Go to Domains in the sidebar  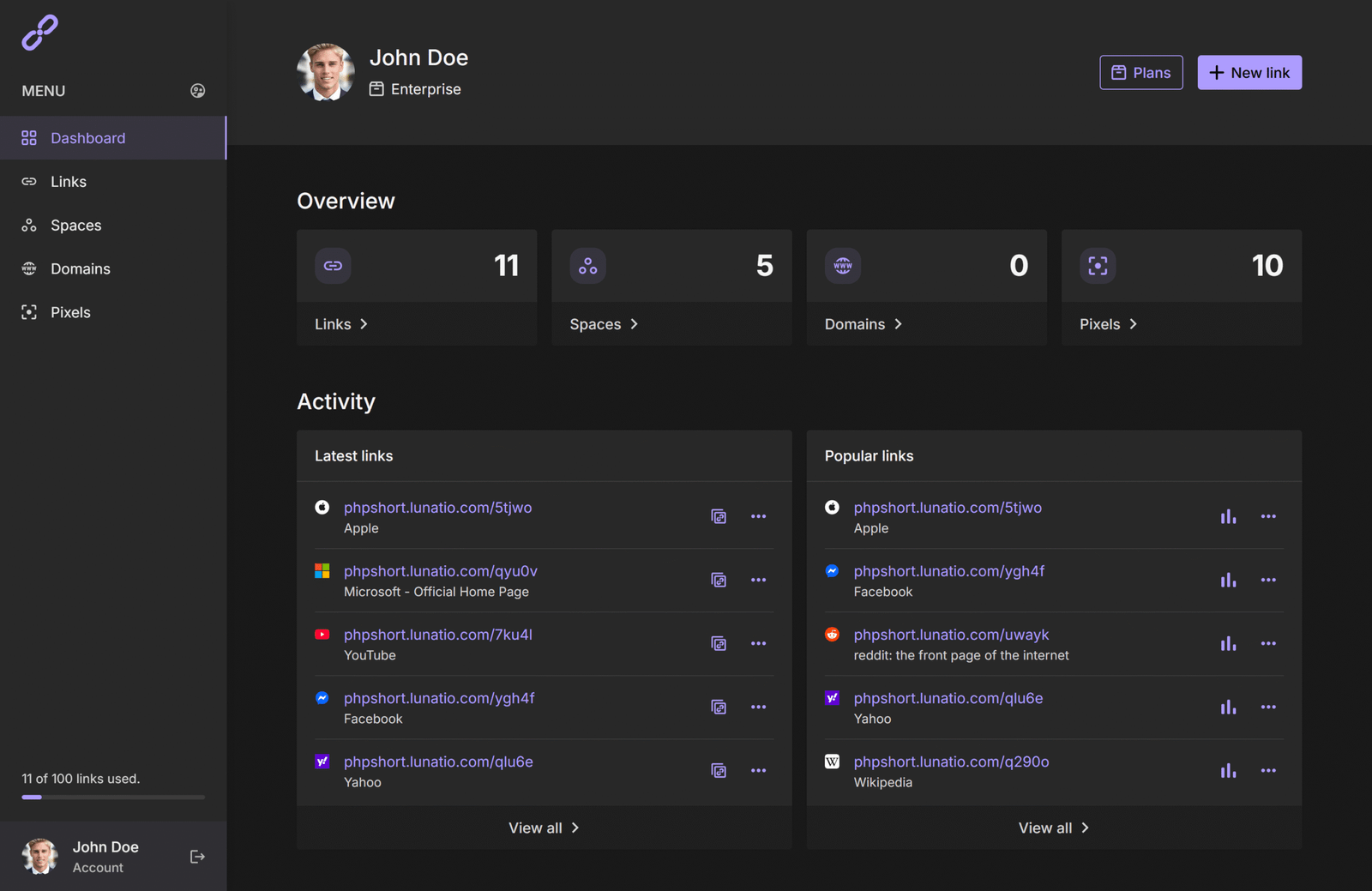(x=80, y=268)
